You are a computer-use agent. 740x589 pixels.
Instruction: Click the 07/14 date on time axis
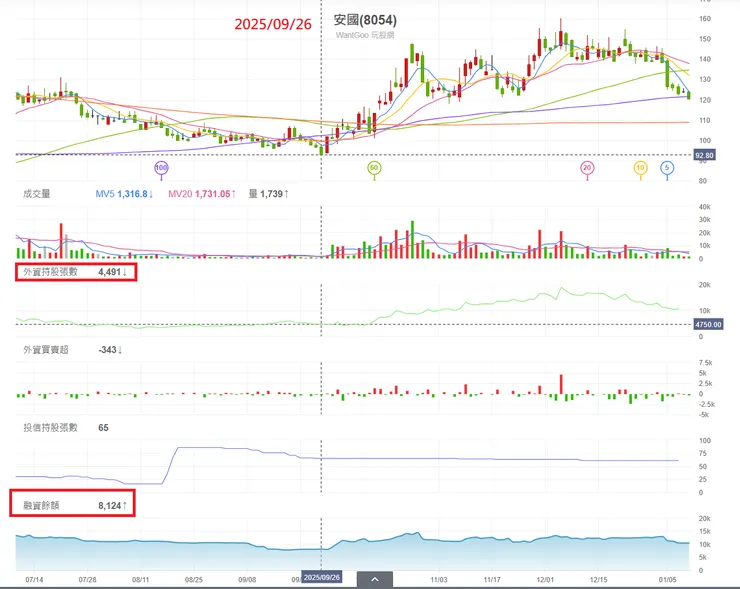[34, 580]
